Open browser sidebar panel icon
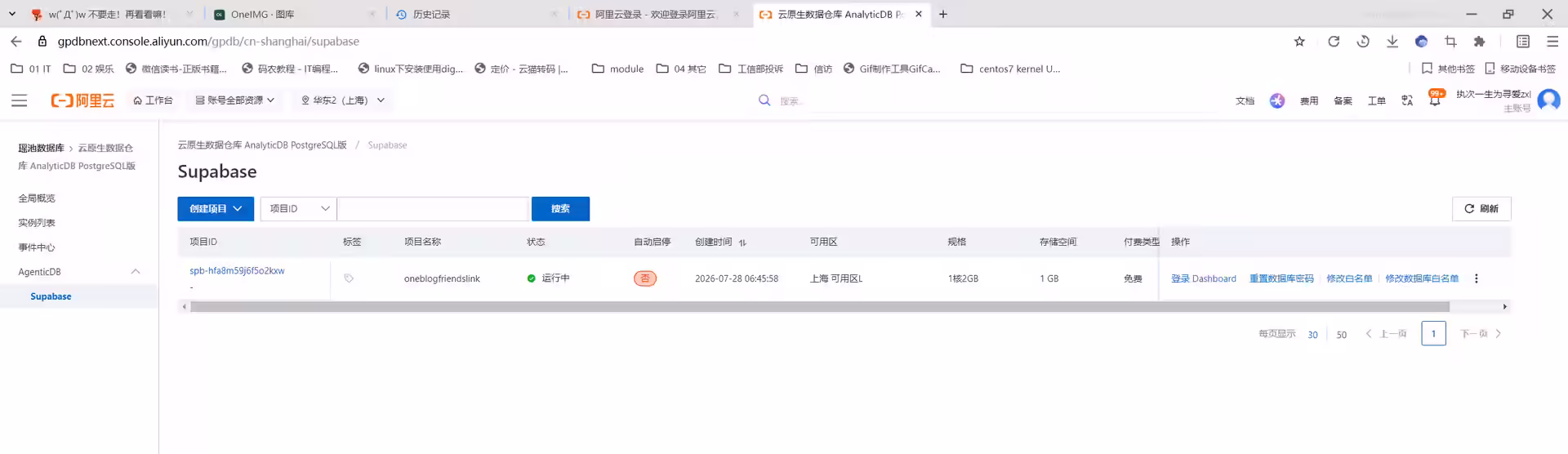The width and height of the screenshot is (1568, 454). (1523, 41)
